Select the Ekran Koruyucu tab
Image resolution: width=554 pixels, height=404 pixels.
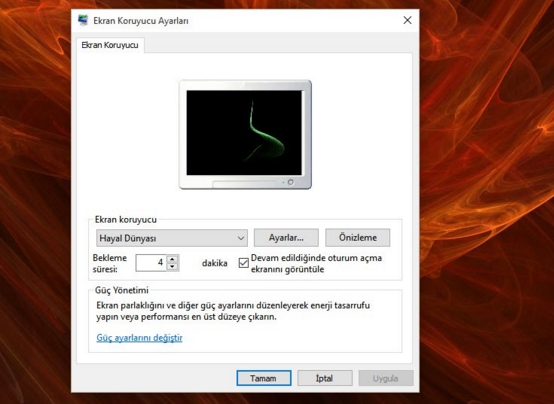pos(110,45)
